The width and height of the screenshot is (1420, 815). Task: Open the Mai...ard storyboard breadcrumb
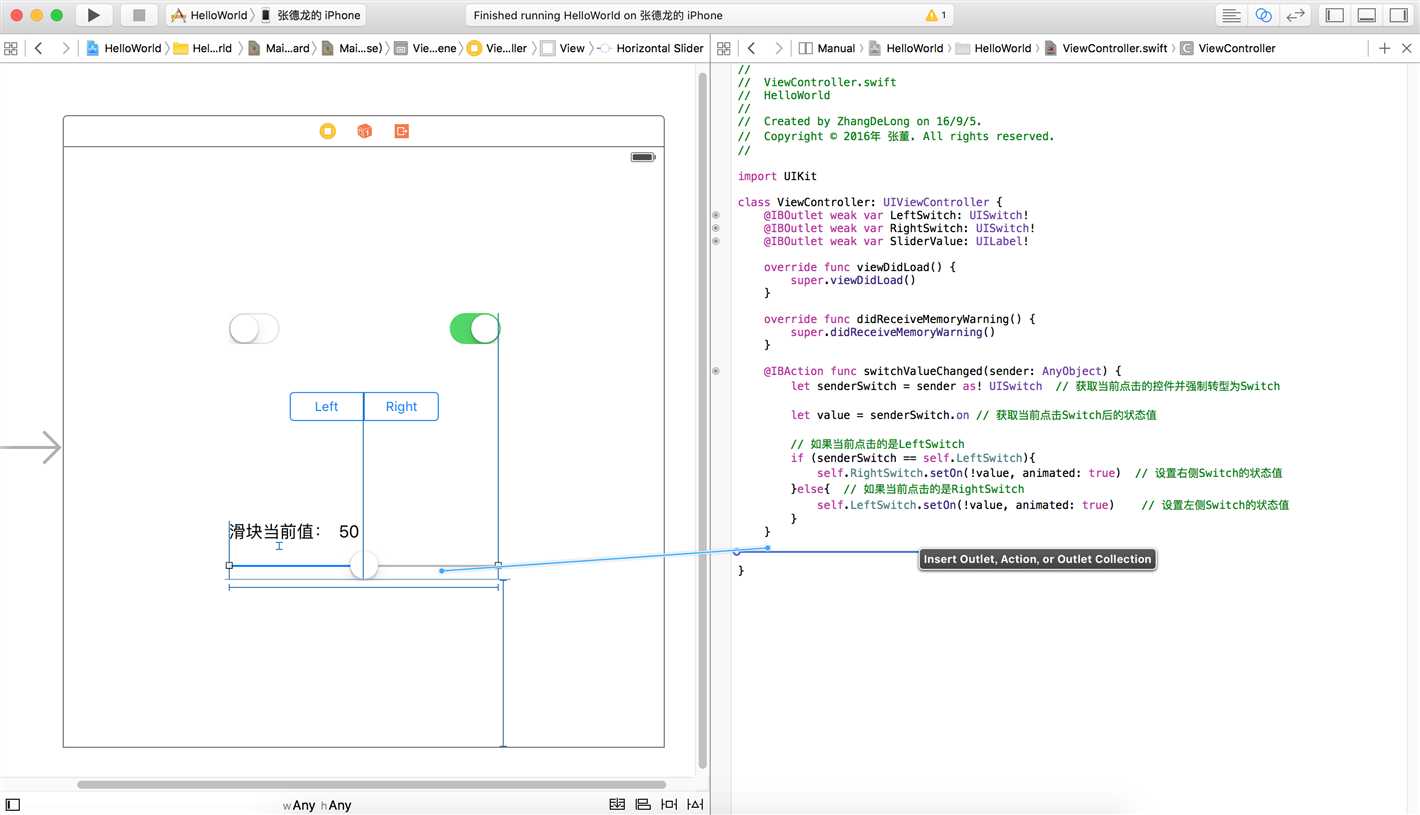pos(279,48)
